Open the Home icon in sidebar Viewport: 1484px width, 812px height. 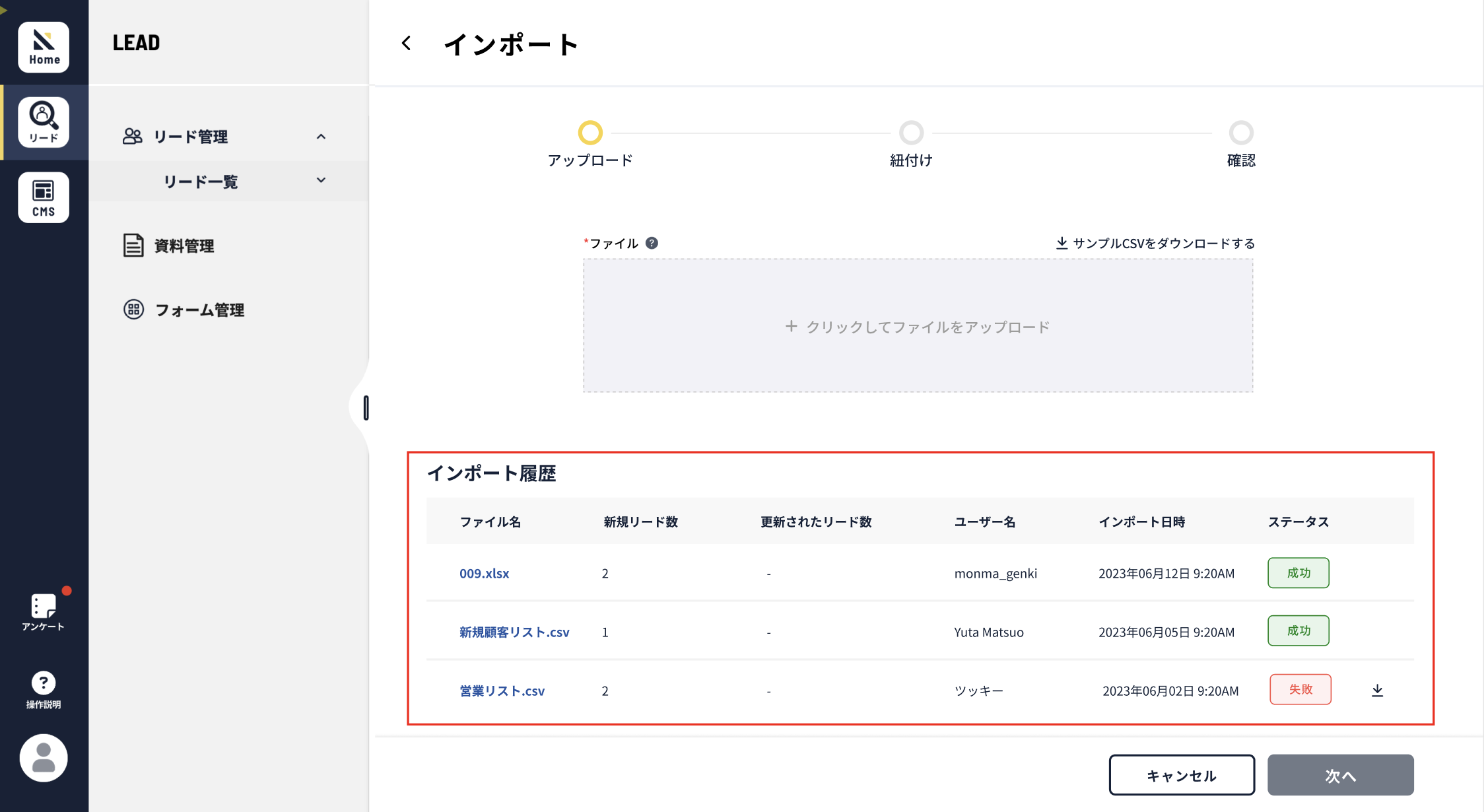pos(44,47)
